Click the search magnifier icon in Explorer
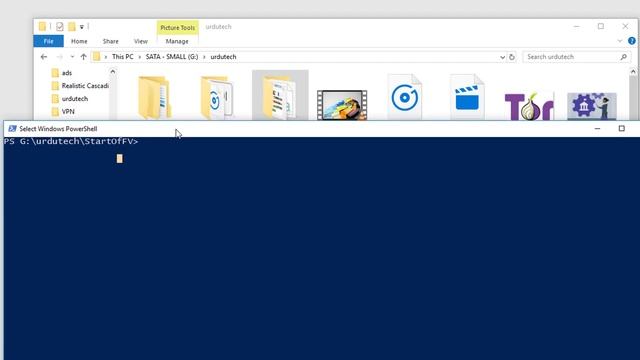Screen dimensions: 640x360 tap(623, 57)
